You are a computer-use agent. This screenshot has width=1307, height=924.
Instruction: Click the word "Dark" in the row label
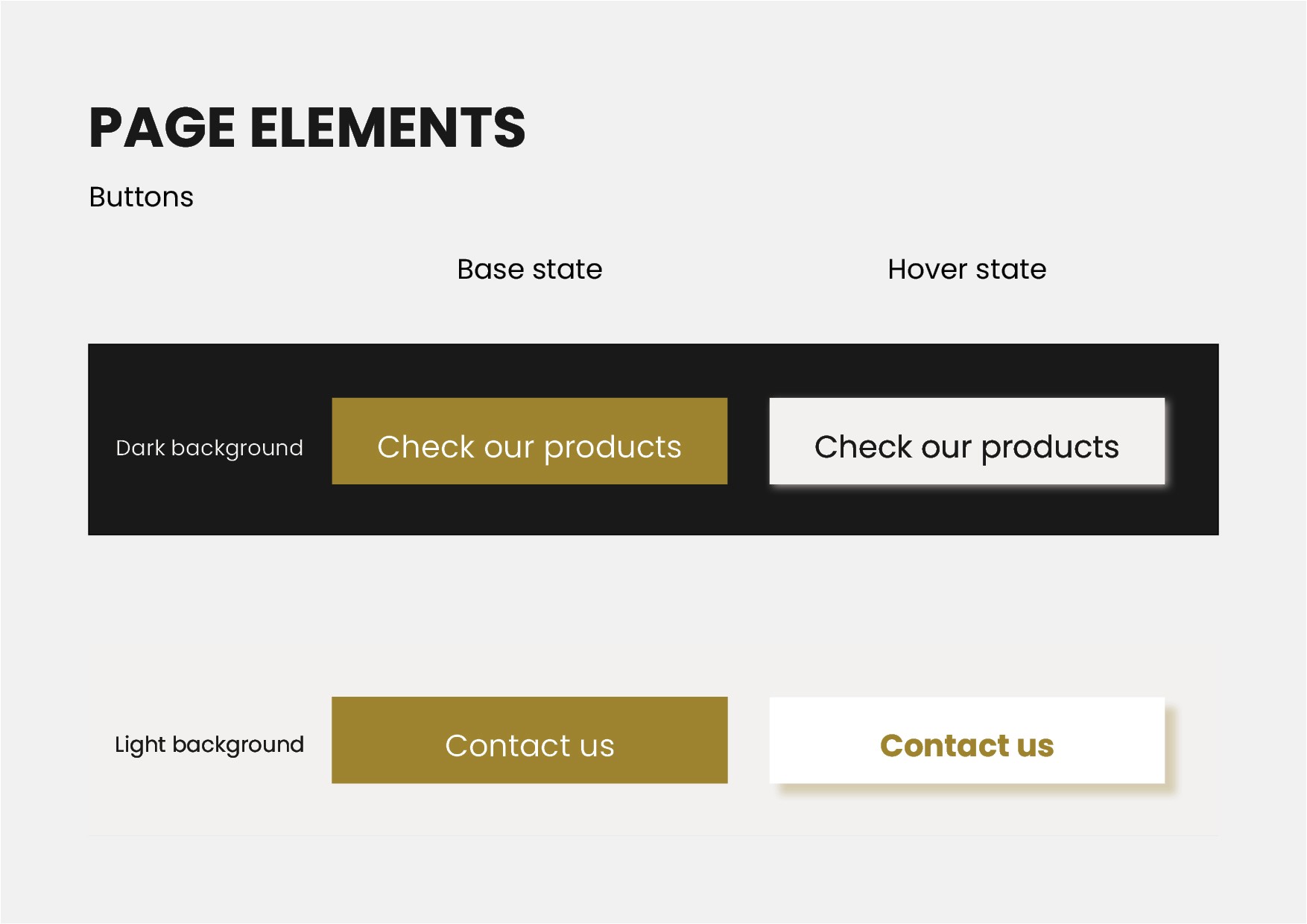pyautogui.click(x=140, y=448)
